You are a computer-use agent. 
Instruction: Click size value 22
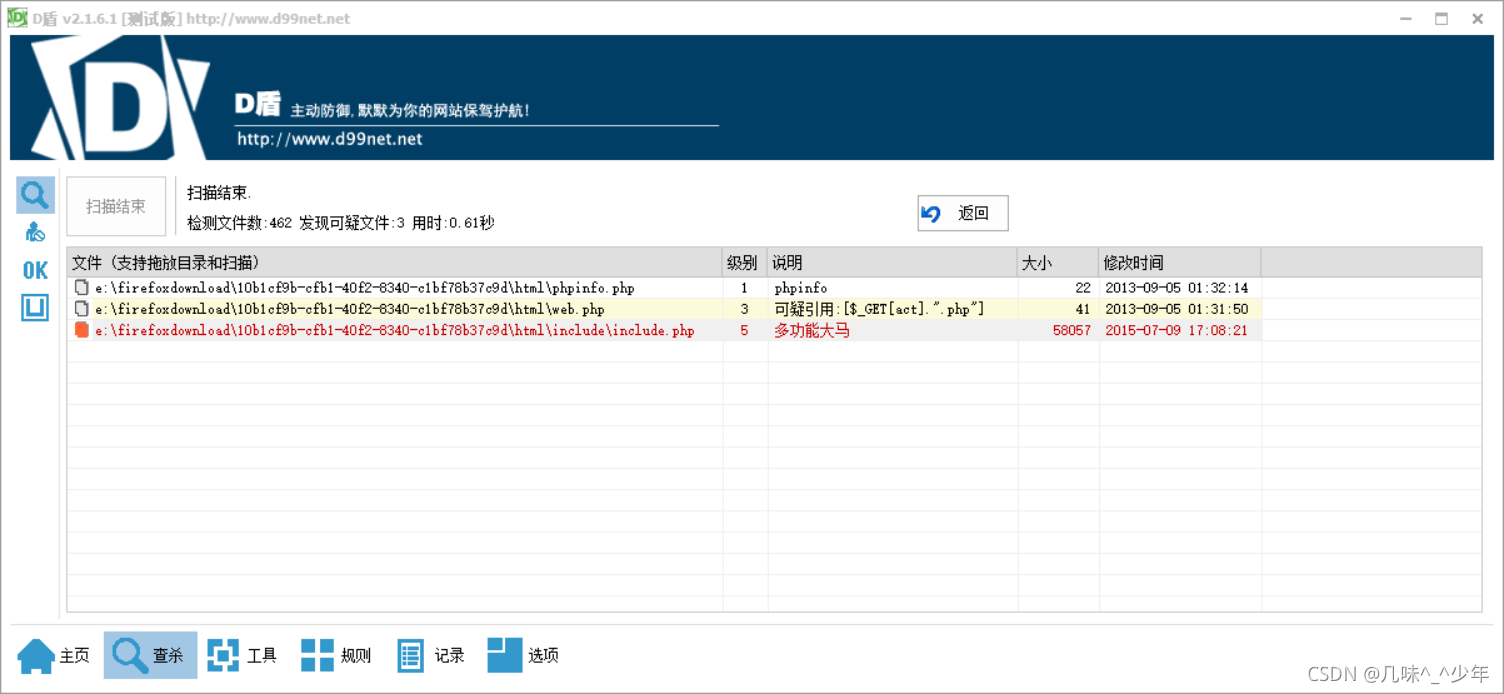(1083, 288)
